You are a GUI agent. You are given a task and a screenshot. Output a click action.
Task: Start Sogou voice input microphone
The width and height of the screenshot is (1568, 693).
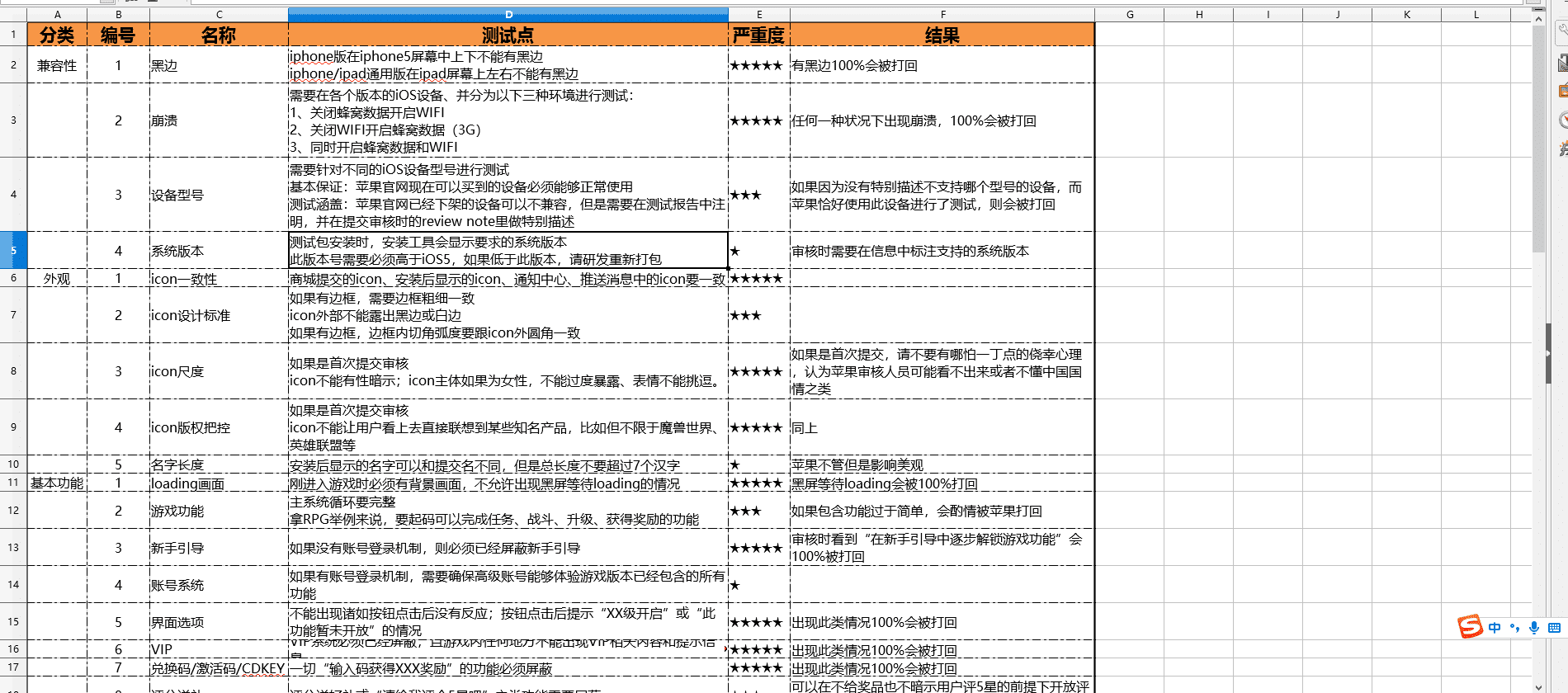[1534, 628]
